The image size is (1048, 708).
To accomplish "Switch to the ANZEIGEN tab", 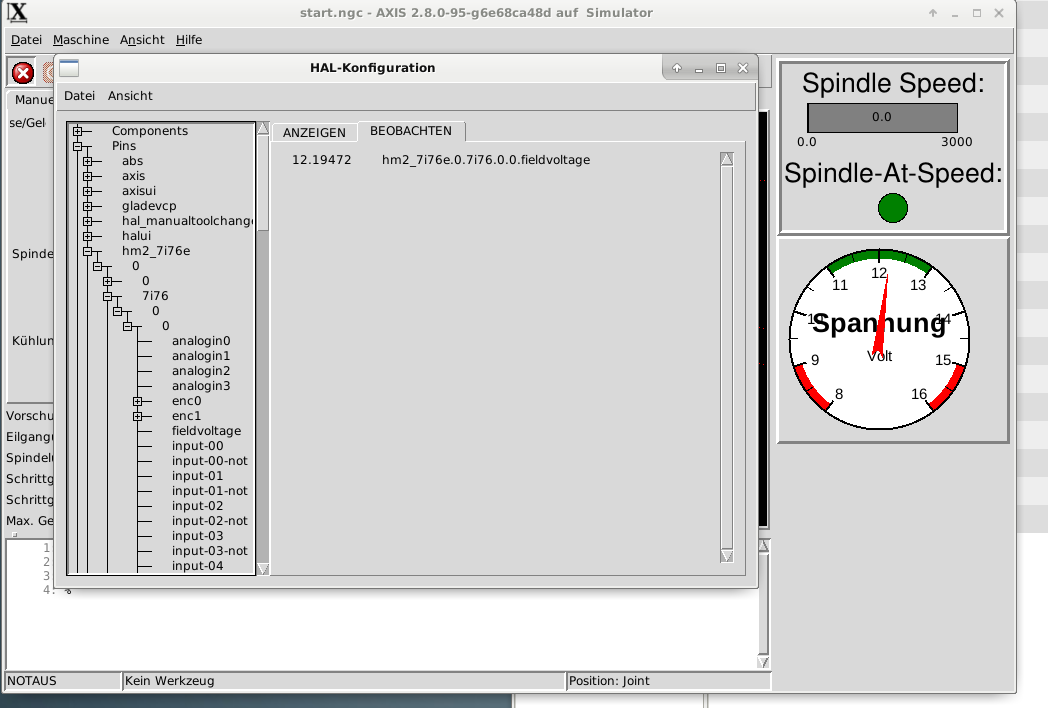I will point(314,133).
